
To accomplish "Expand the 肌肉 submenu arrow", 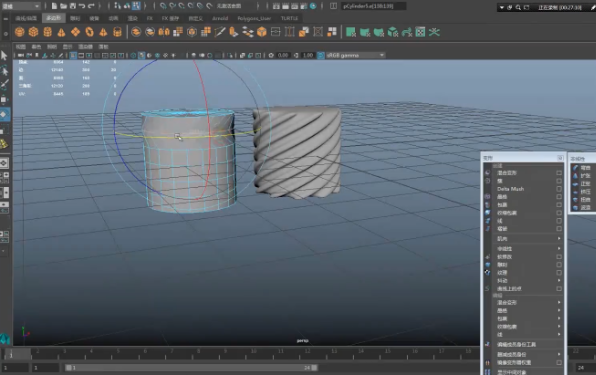I will pos(559,239).
